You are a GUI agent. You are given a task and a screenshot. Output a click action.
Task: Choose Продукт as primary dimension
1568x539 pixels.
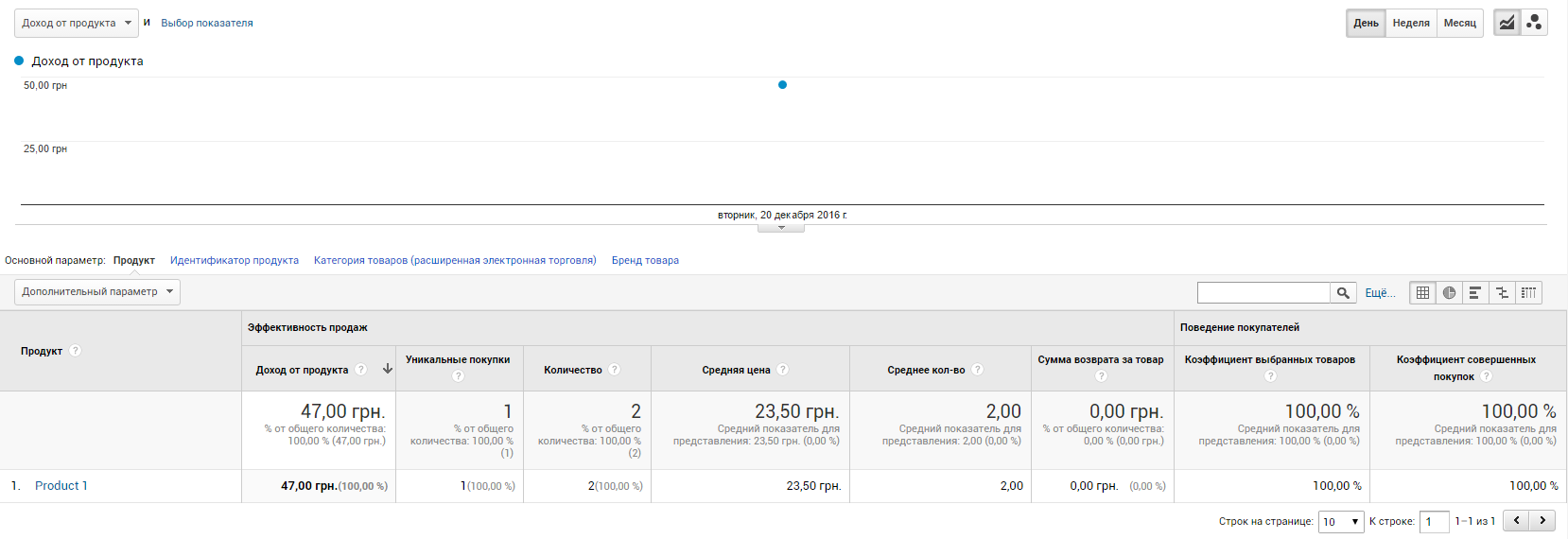[x=134, y=260]
